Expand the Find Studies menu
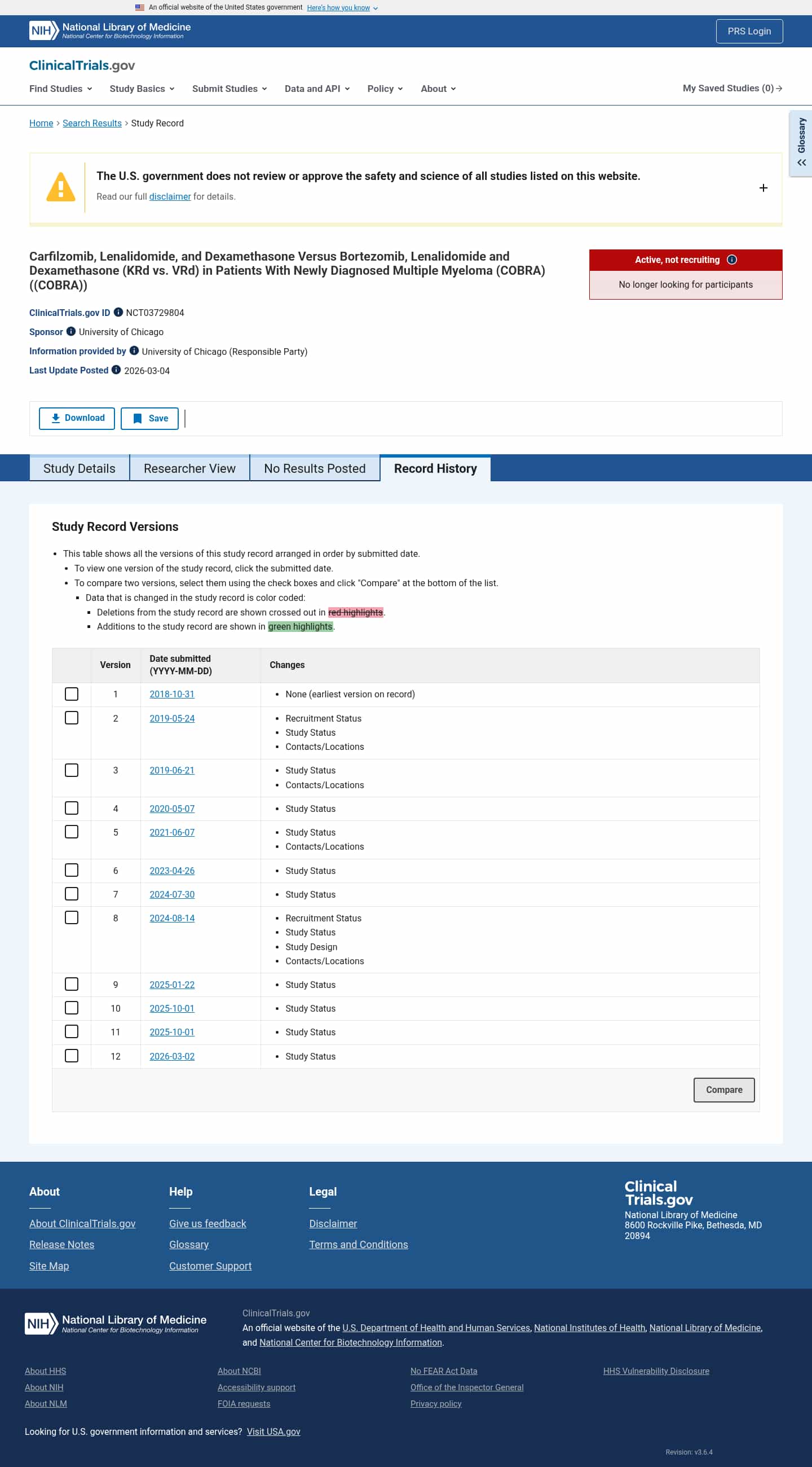The width and height of the screenshot is (812, 1467). tap(61, 89)
